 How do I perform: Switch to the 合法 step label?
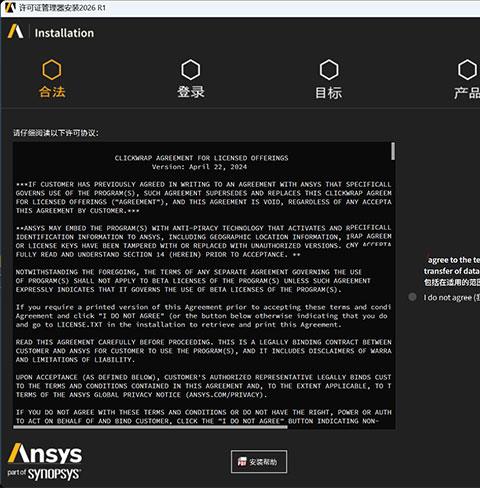point(52,92)
